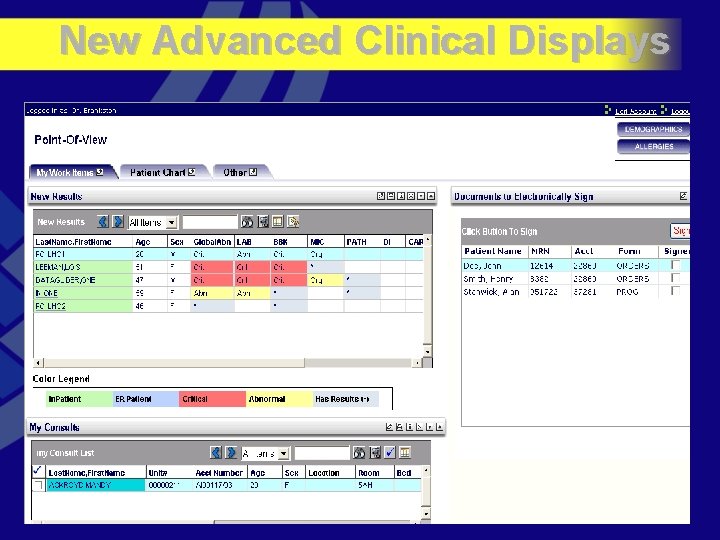
Task: Click Patient Name column header in sign list
Action: (x=493, y=251)
